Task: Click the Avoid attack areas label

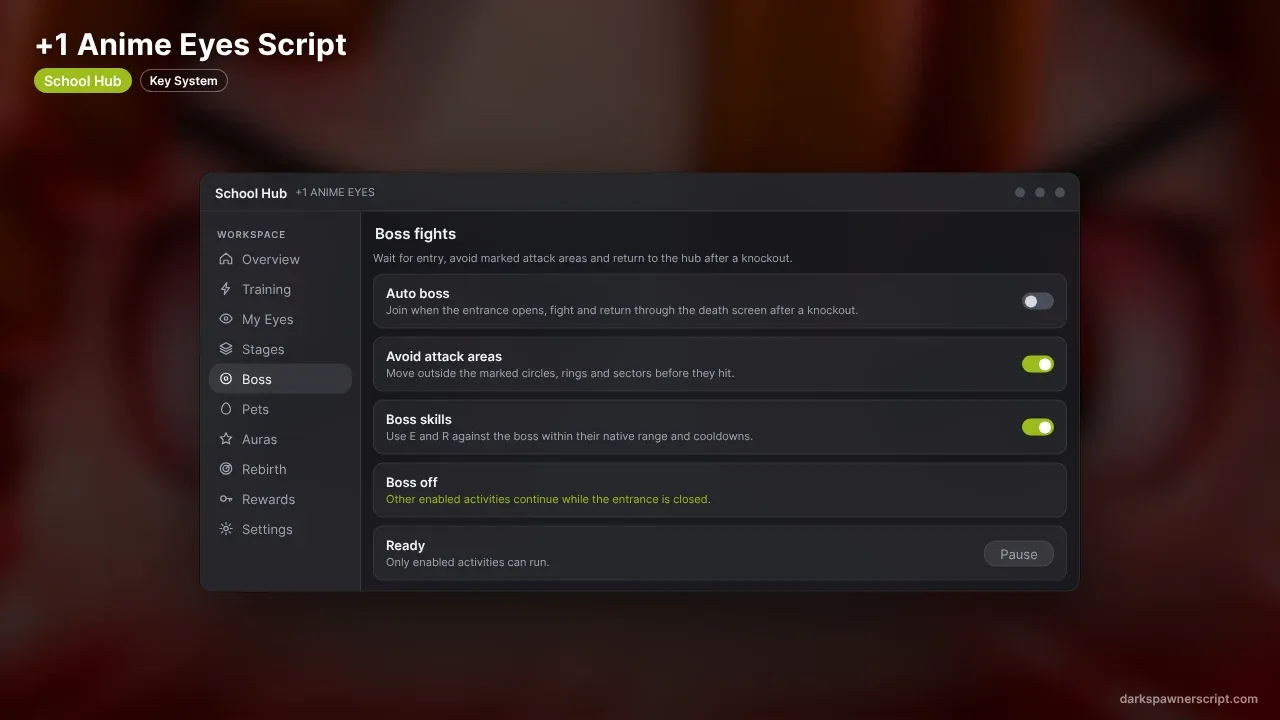Action: point(444,357)
